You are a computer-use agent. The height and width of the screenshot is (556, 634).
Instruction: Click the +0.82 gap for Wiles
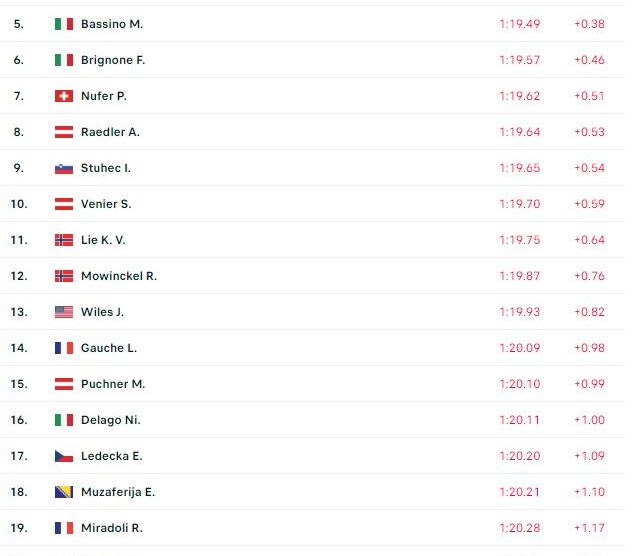tap(589, 312)
